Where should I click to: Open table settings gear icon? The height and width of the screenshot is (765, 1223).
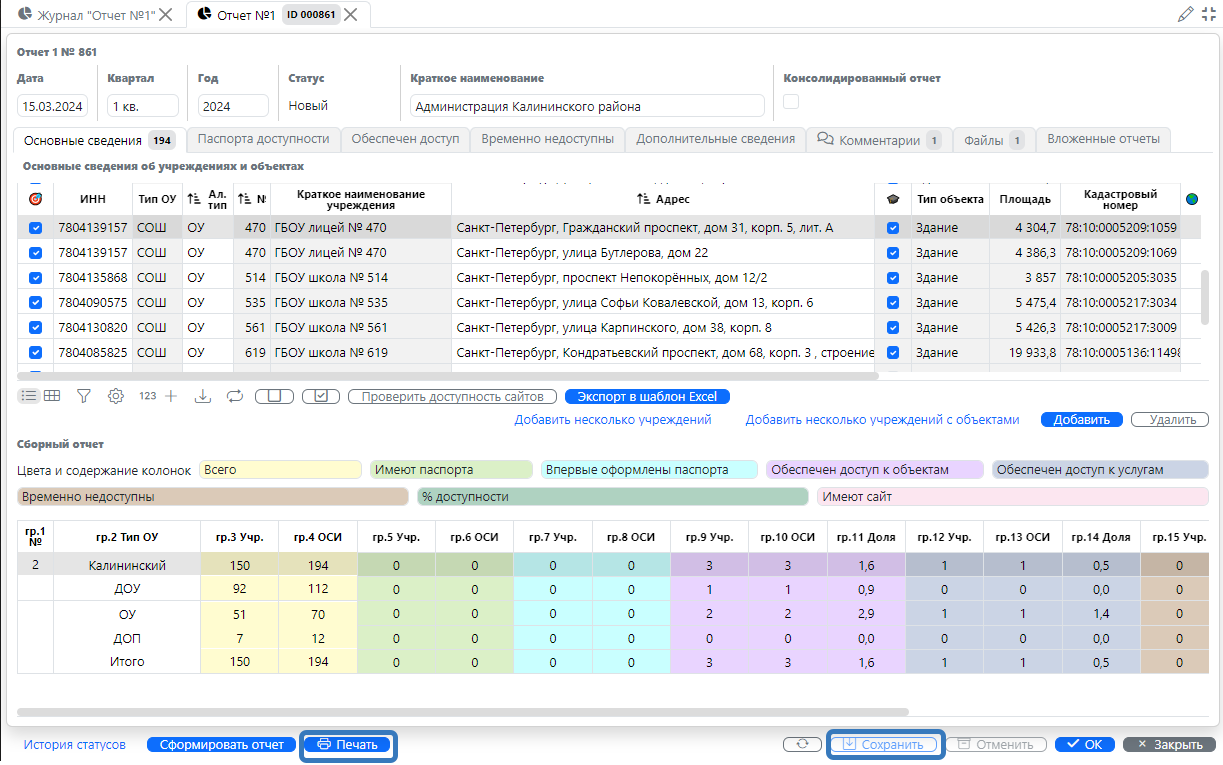[x=116, y=396]
